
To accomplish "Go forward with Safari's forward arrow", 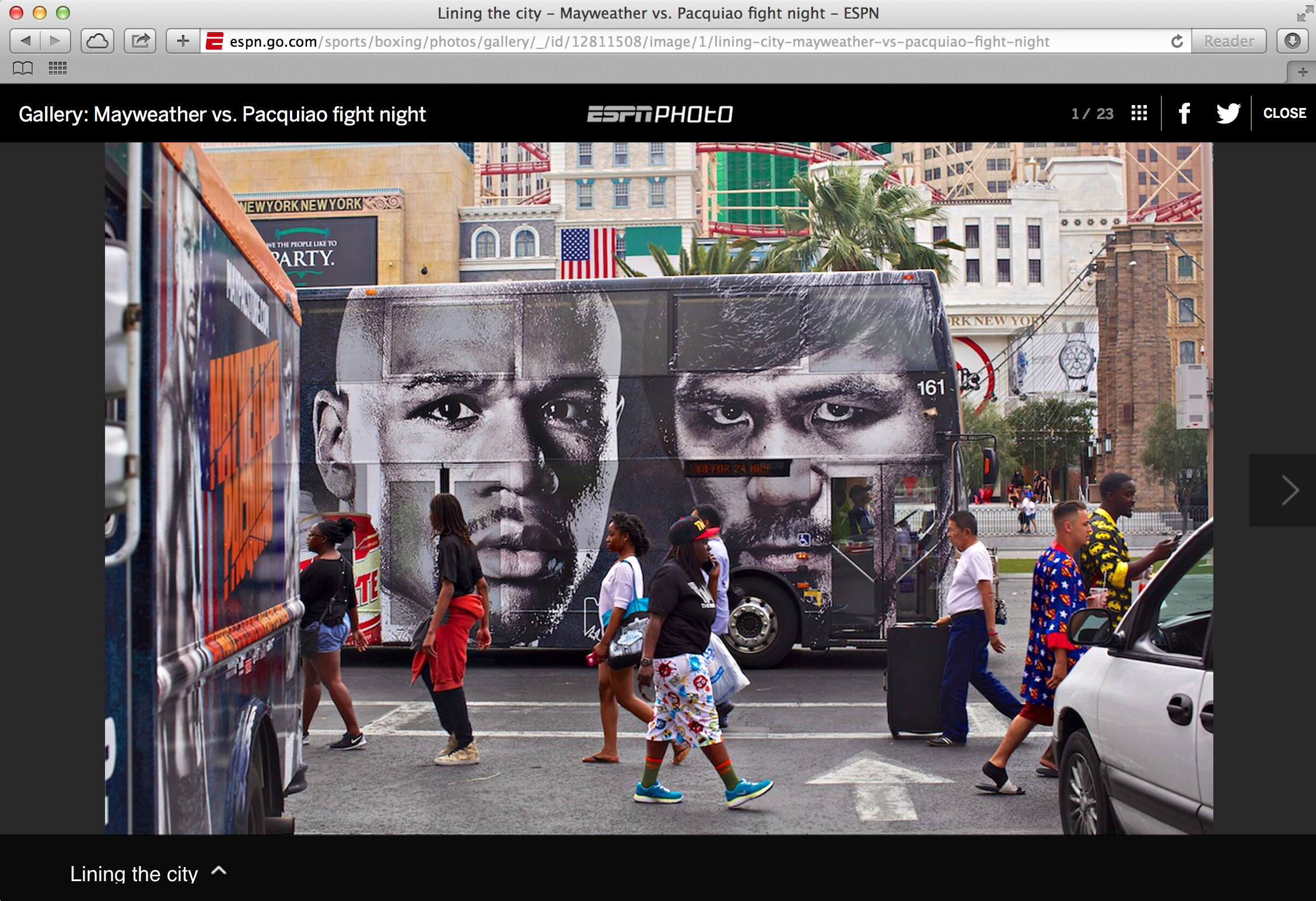I will click(x=55, y=41).
